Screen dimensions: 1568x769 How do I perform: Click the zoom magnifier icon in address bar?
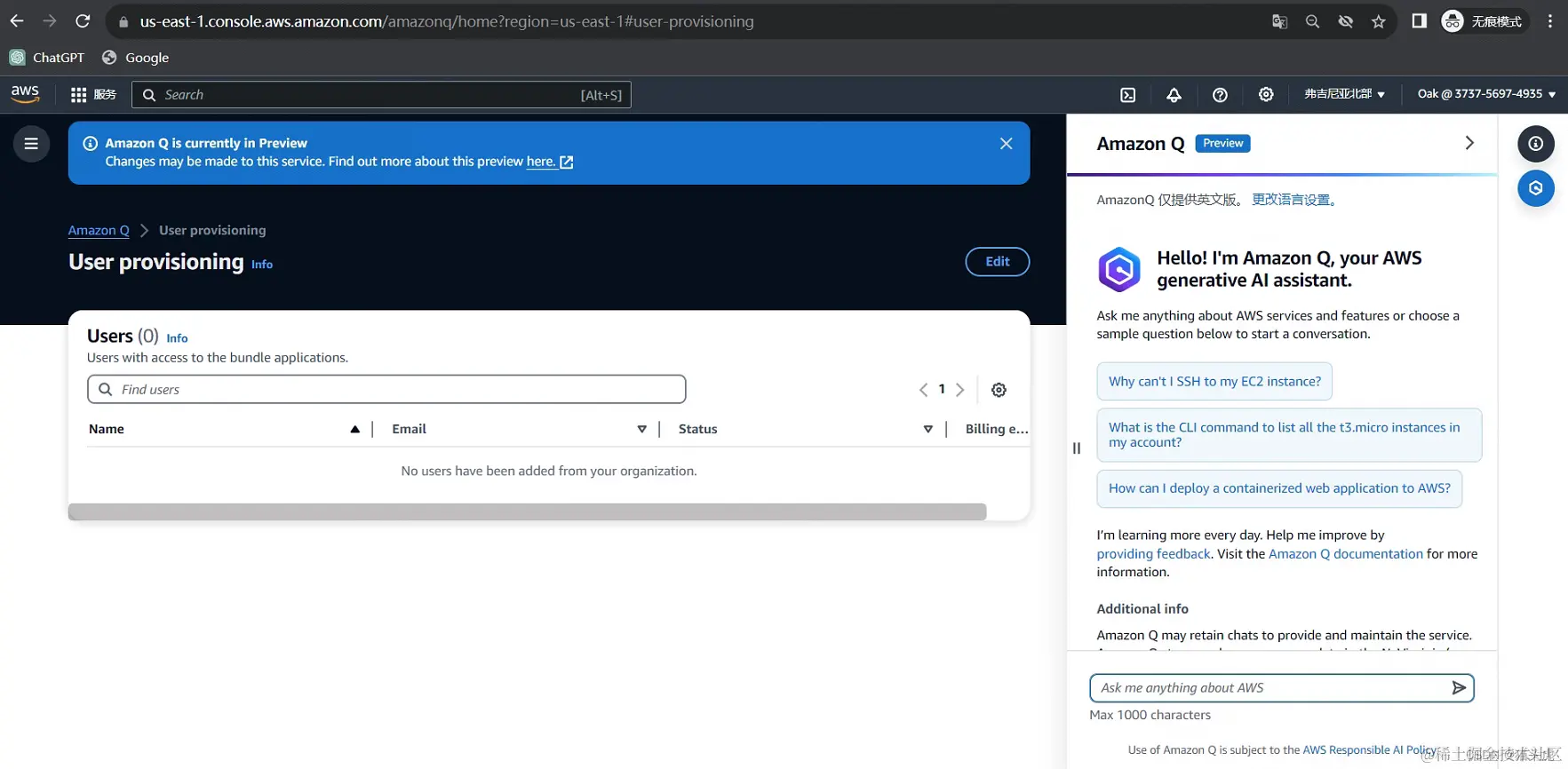(x=1312, y=21)
